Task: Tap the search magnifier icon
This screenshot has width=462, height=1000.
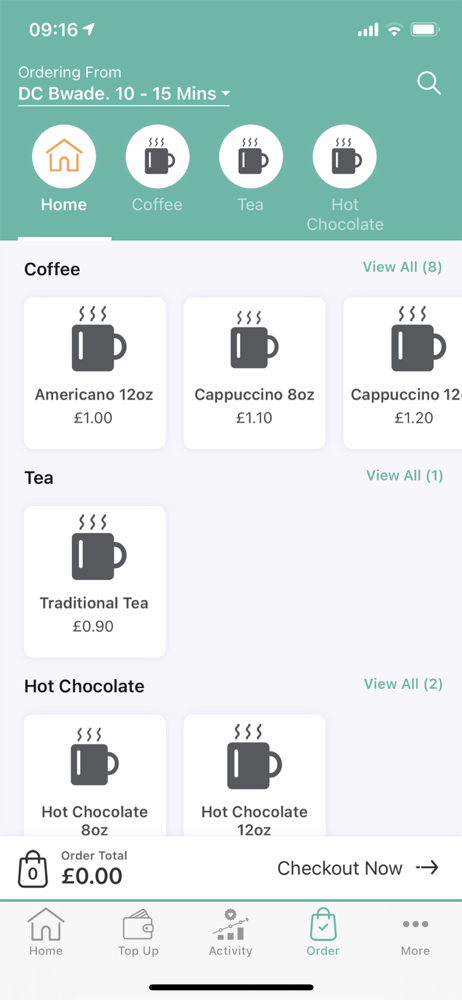Action: tap(429, 83)
